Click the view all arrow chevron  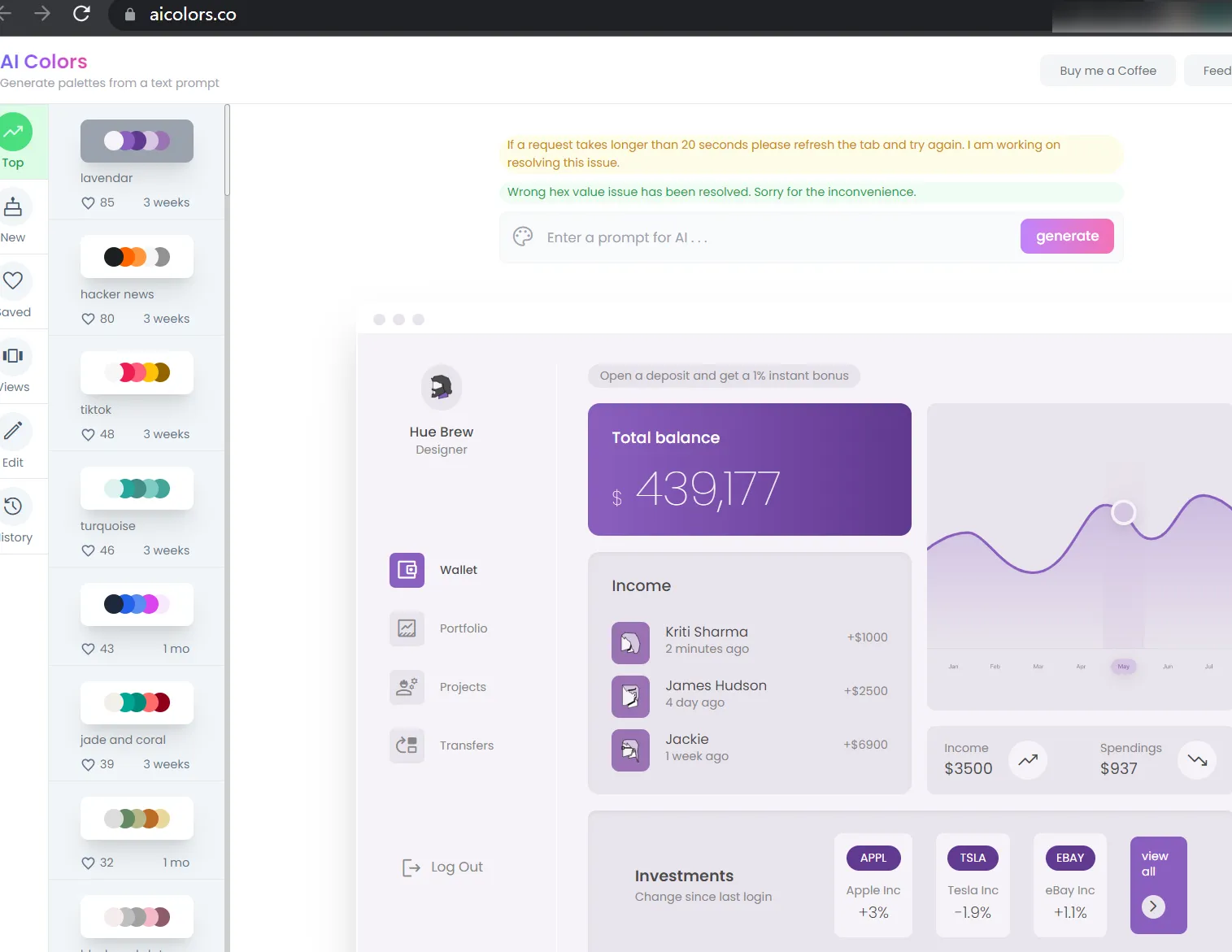coord(1153,906)
